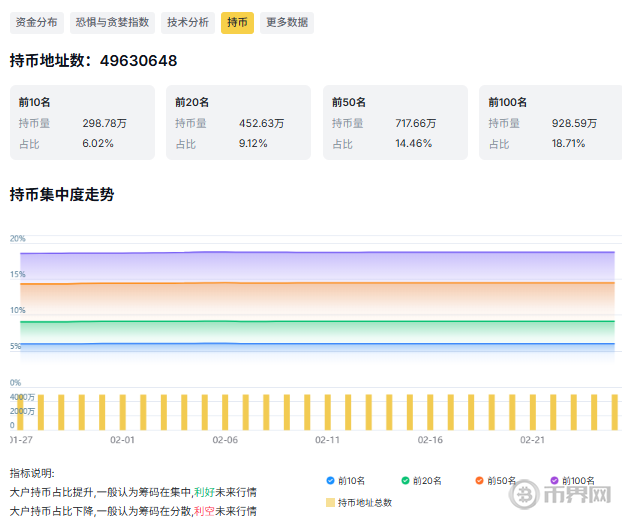Click the 9.12% share value

click(253, 144)
